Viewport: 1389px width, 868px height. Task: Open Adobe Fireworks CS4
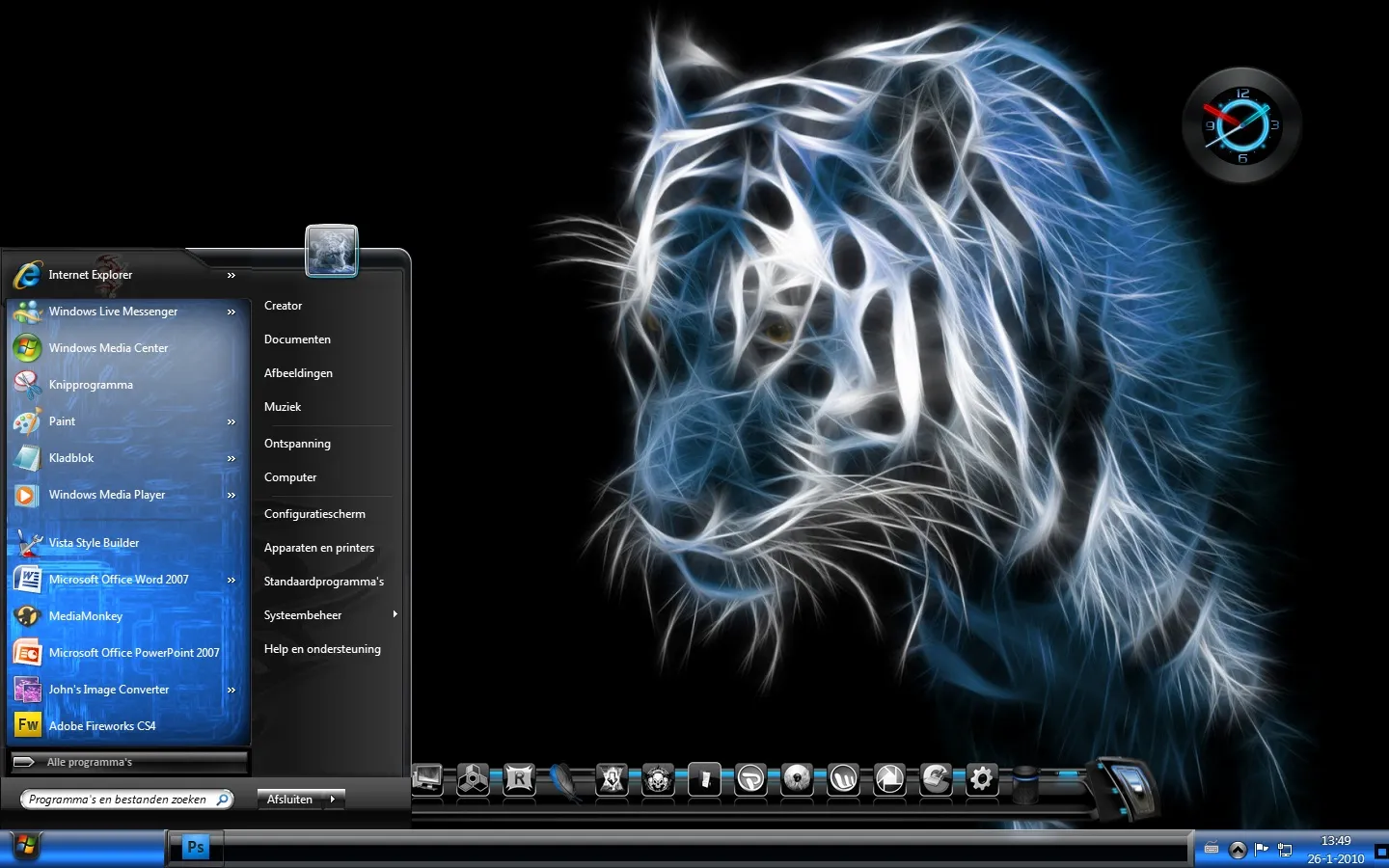click(x=125, y=726)
